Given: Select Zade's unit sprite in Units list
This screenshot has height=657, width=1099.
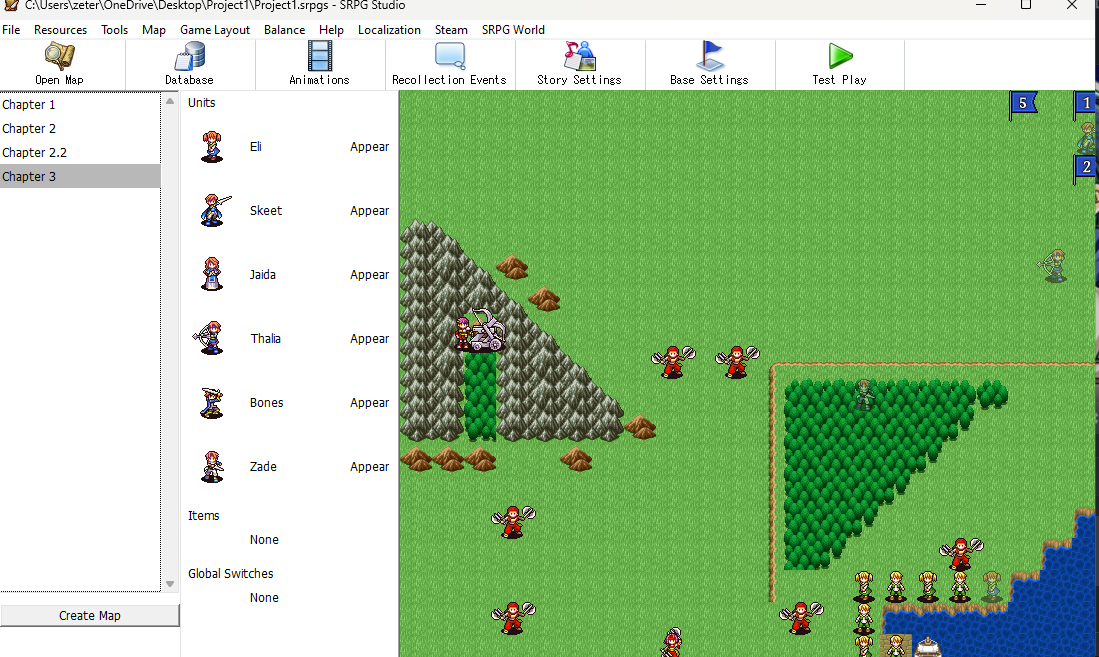Looking at the screenshot, I should 212,466.
